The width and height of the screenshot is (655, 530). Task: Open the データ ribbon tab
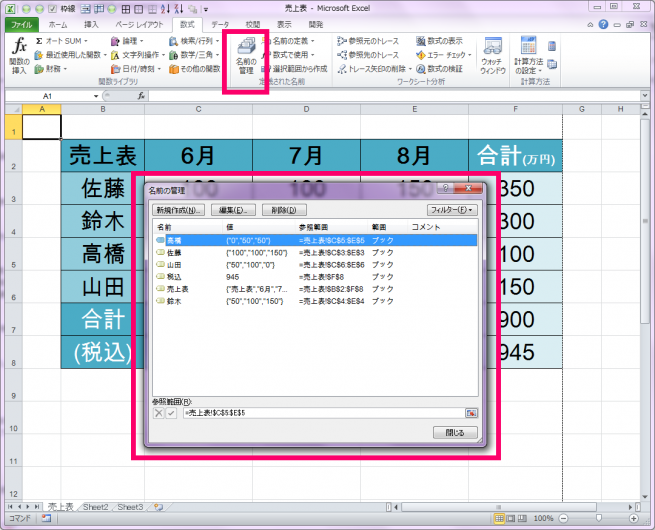[220, 23]
